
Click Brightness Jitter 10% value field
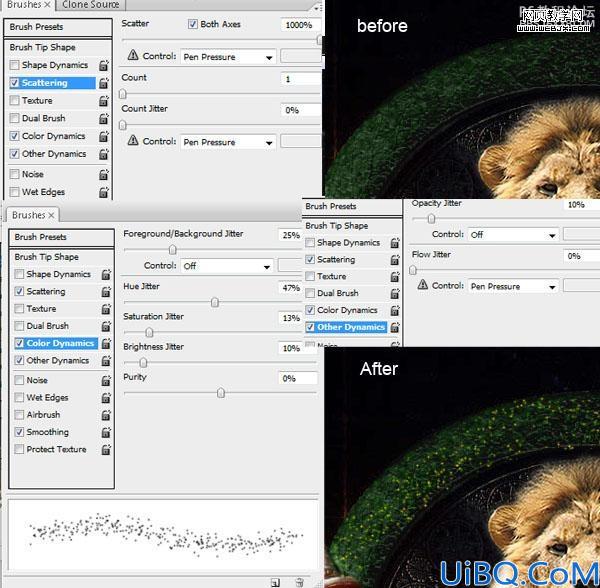point(290,348)
